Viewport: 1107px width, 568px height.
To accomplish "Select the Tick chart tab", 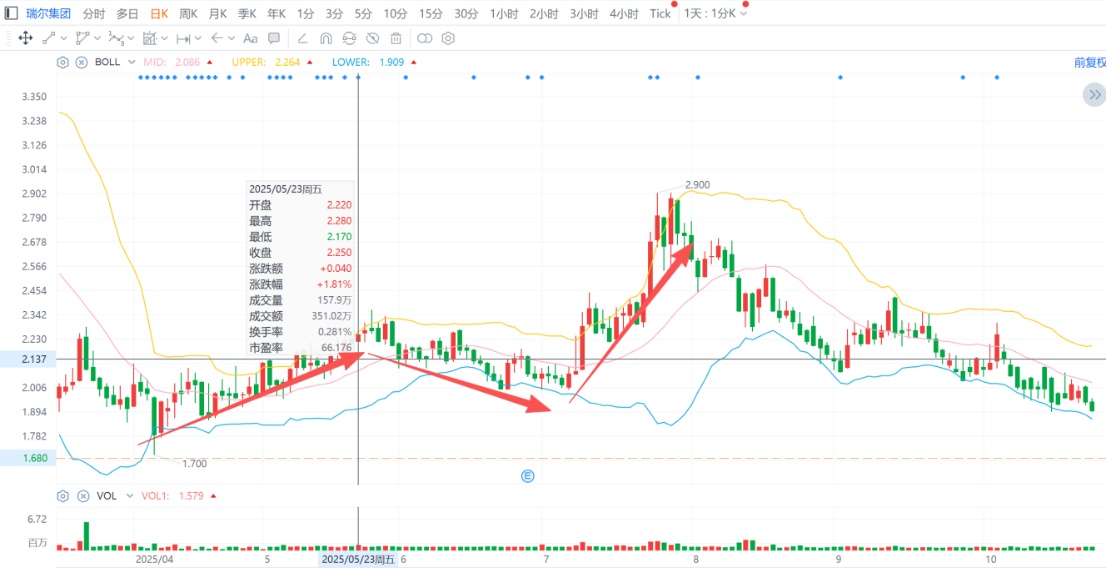I will click(660, 13).
